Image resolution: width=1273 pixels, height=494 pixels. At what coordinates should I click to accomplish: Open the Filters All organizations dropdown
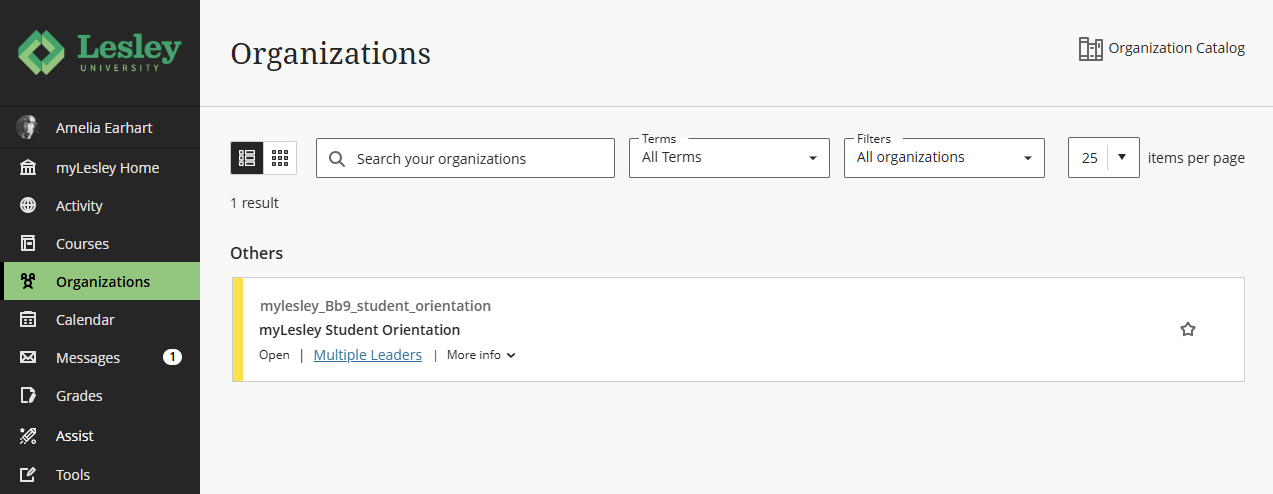pyautogui.click(x=944, y=158)
